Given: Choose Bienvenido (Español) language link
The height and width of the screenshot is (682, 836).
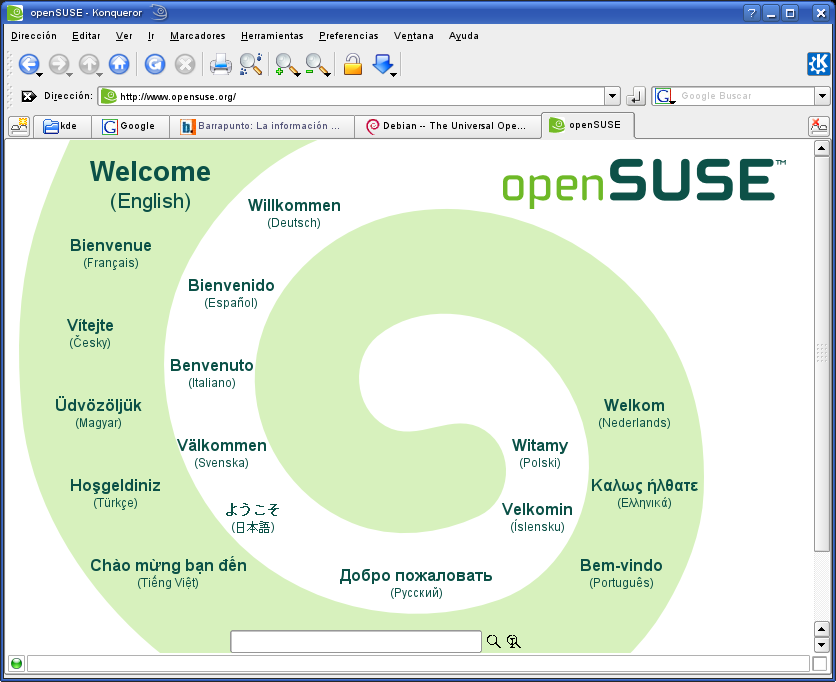Looking at the screenshot, I should click(231, 293).
